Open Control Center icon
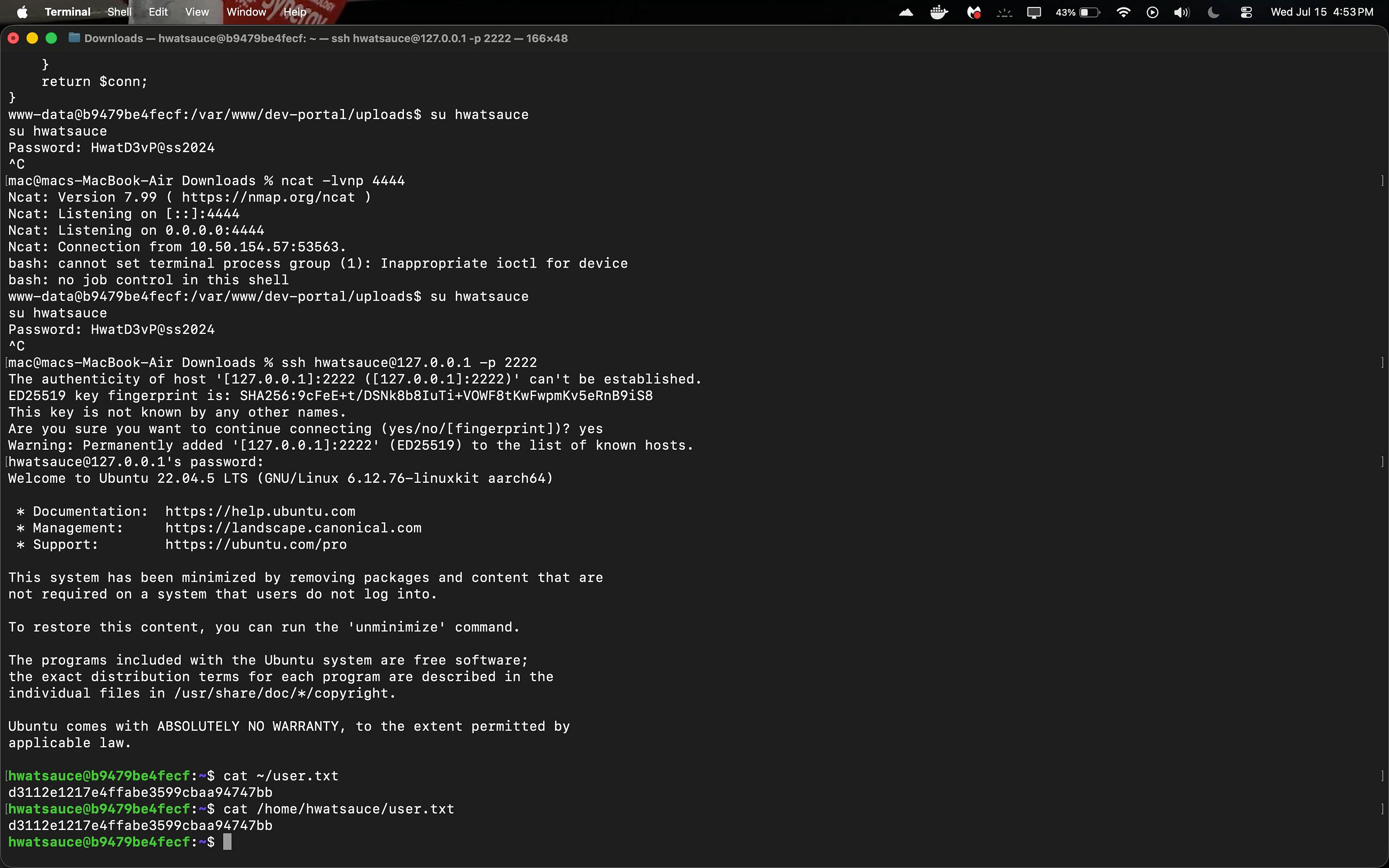The image size is (1389, 868). (1246, 12)
